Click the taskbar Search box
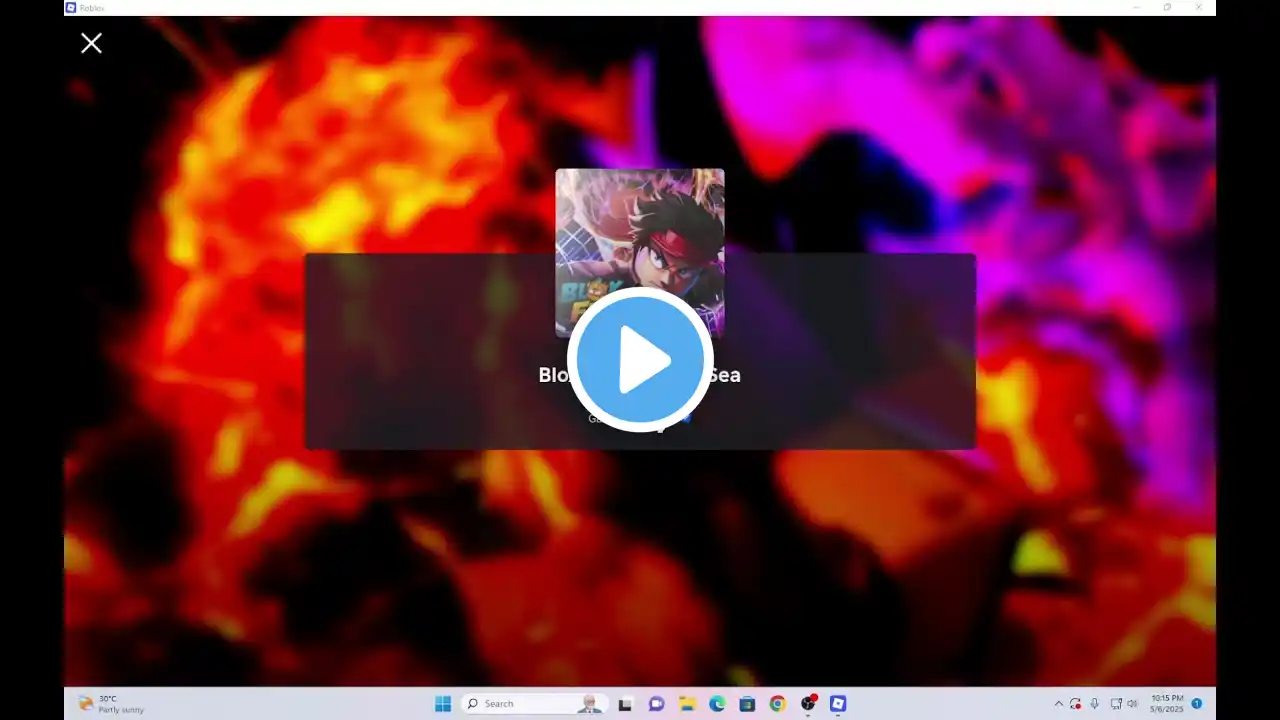This screenshot has height=720, width=1280. click(x=533, y=704)
